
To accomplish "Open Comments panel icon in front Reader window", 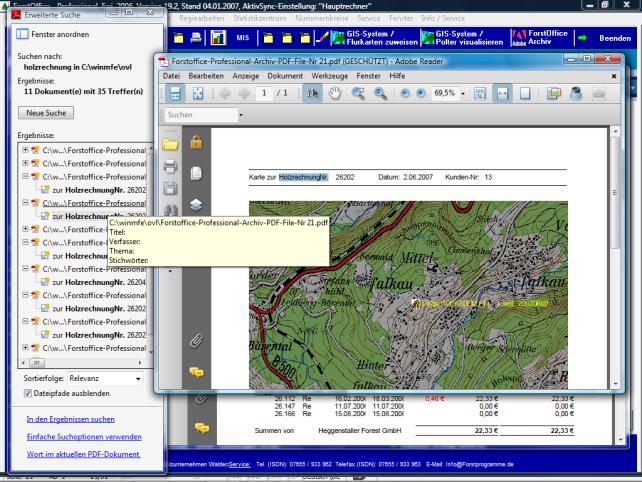I will click(197, 372).
